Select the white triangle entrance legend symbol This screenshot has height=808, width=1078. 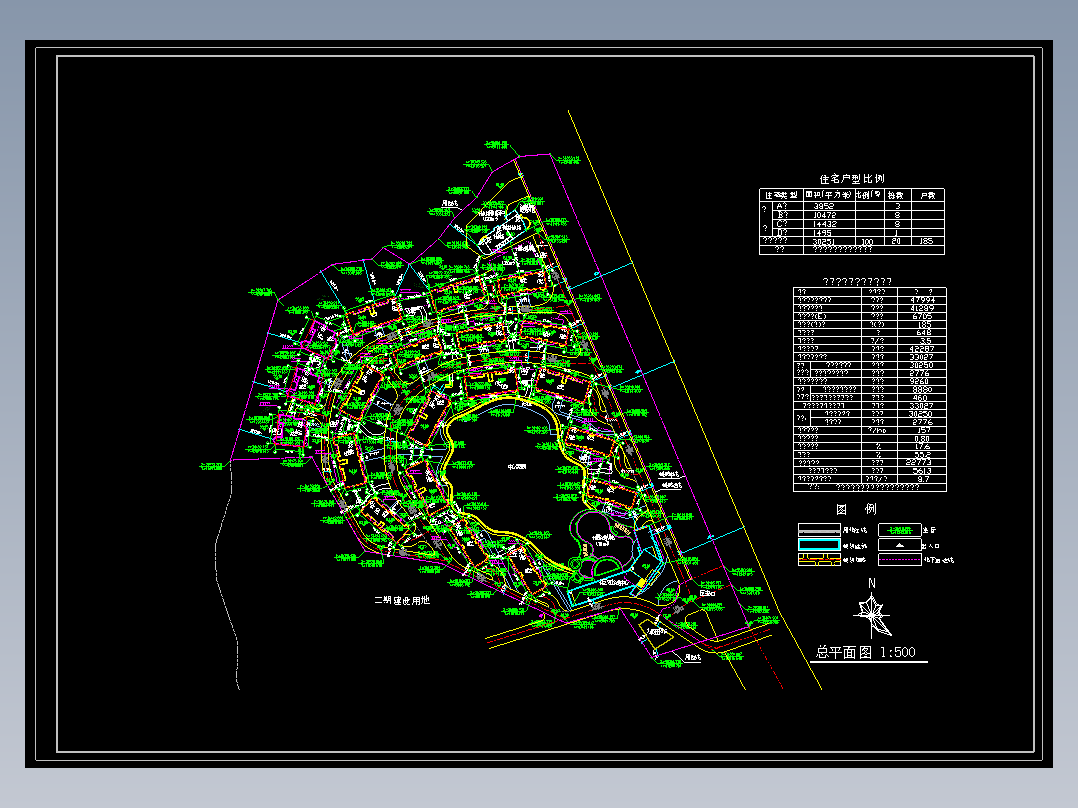pyautogui.click(x=899, y=545)
